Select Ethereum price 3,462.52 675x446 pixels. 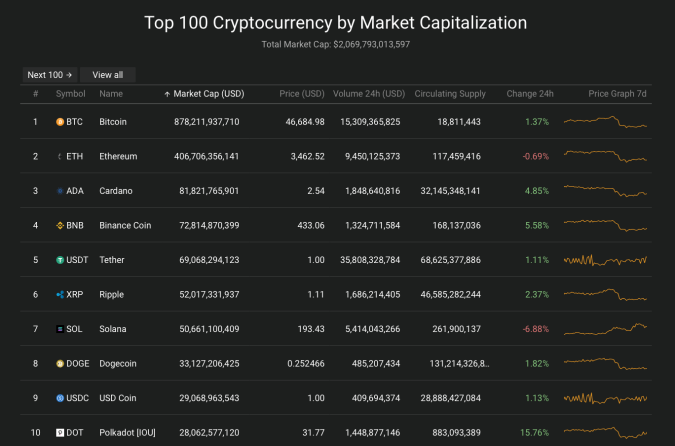[x=307, y=156]
